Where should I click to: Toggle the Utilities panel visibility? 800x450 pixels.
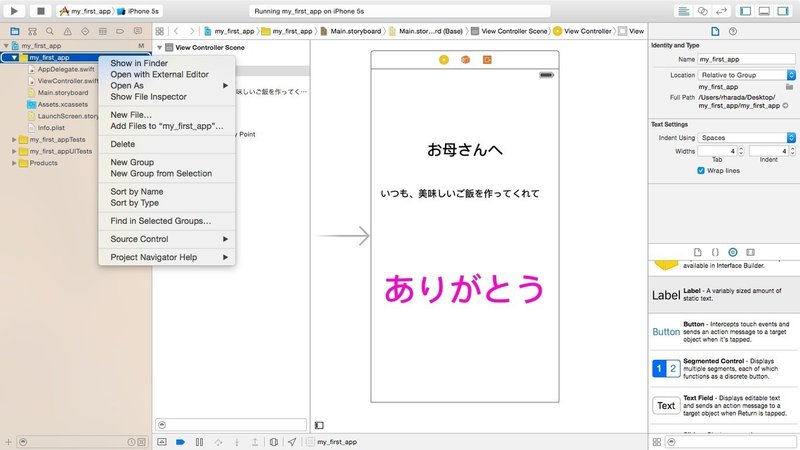783,11
